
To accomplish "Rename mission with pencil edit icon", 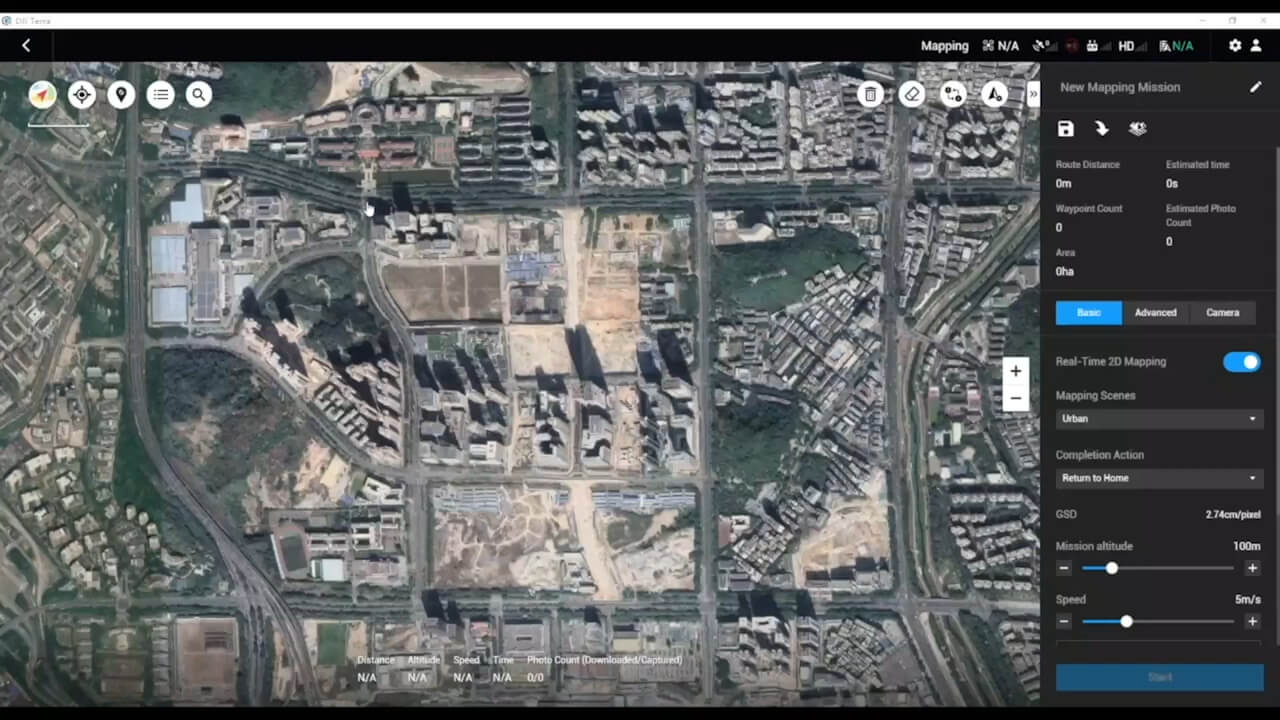I will (1256, 87).
